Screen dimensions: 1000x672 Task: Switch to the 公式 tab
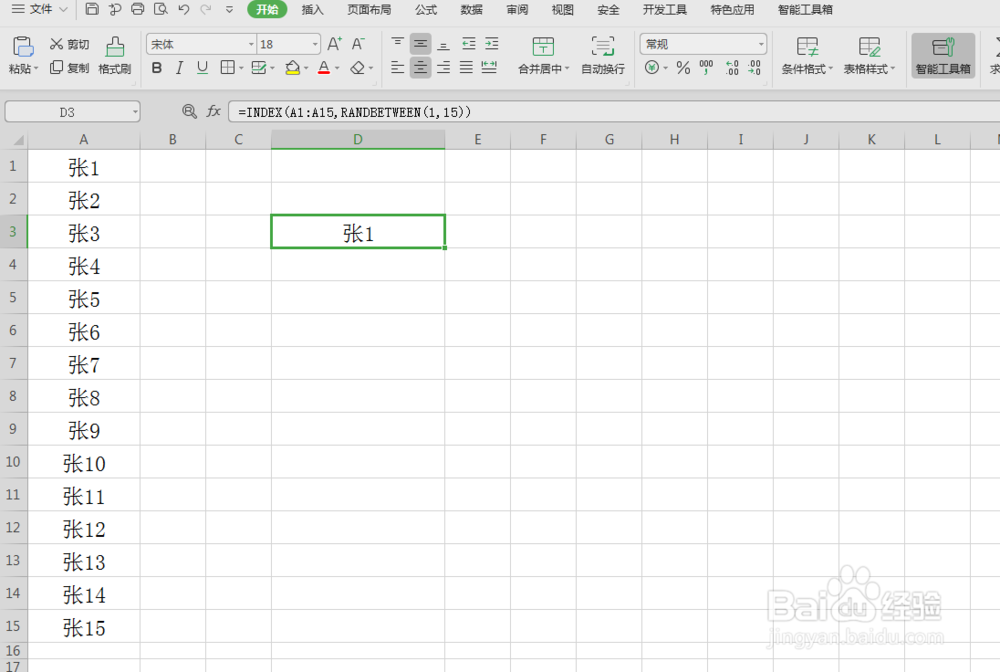426,10
